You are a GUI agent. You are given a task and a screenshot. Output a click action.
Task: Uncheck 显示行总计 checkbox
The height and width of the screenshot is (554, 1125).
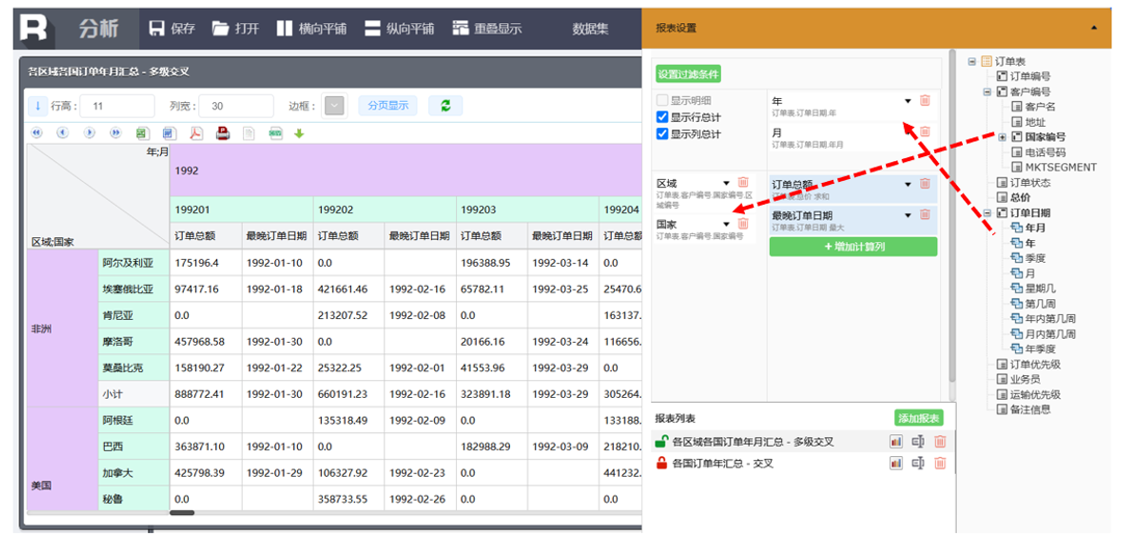coord(662,117)
